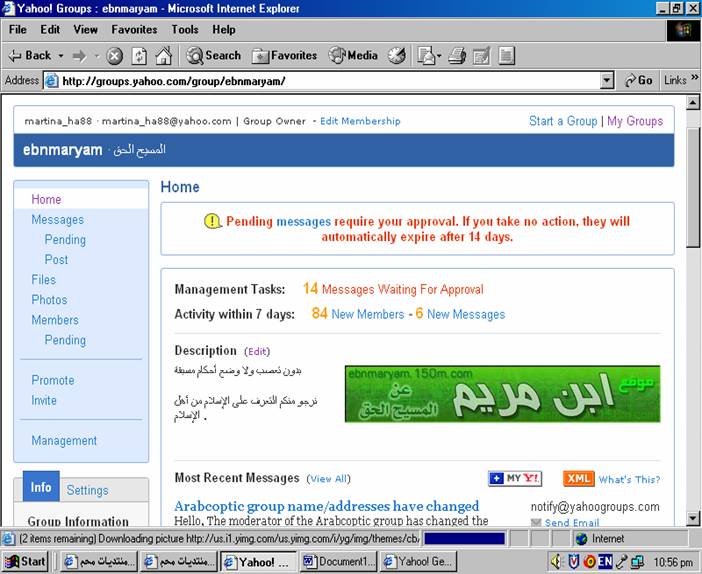The height and width of the screenshot is (574, 702).
Task: Go back with the Back arrow button
Action: pos(30,56)
